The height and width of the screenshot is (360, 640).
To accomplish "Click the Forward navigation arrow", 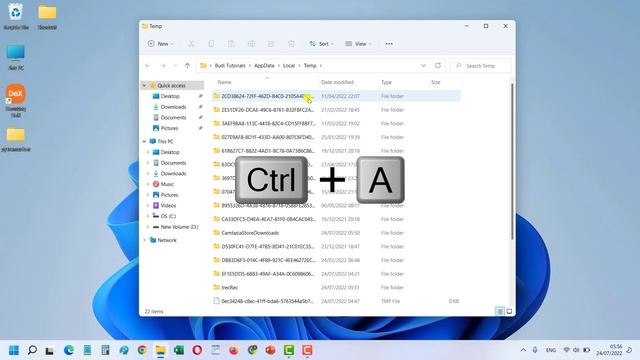I will pyautogui.click(x=163, y=66).
